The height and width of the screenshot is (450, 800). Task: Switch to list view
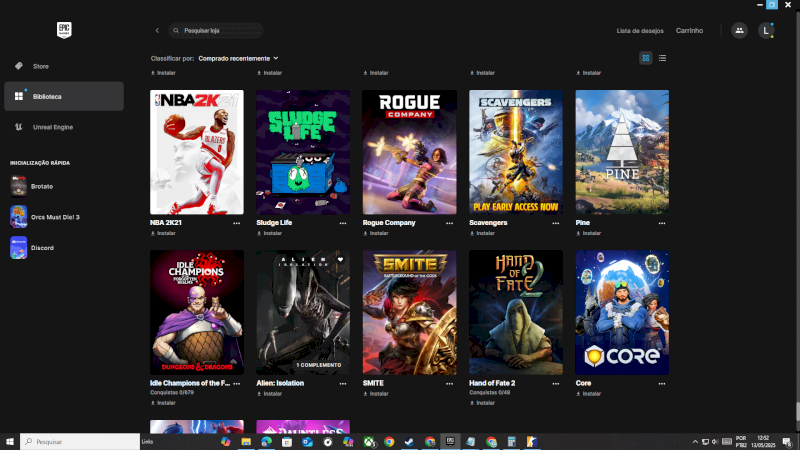662,58
